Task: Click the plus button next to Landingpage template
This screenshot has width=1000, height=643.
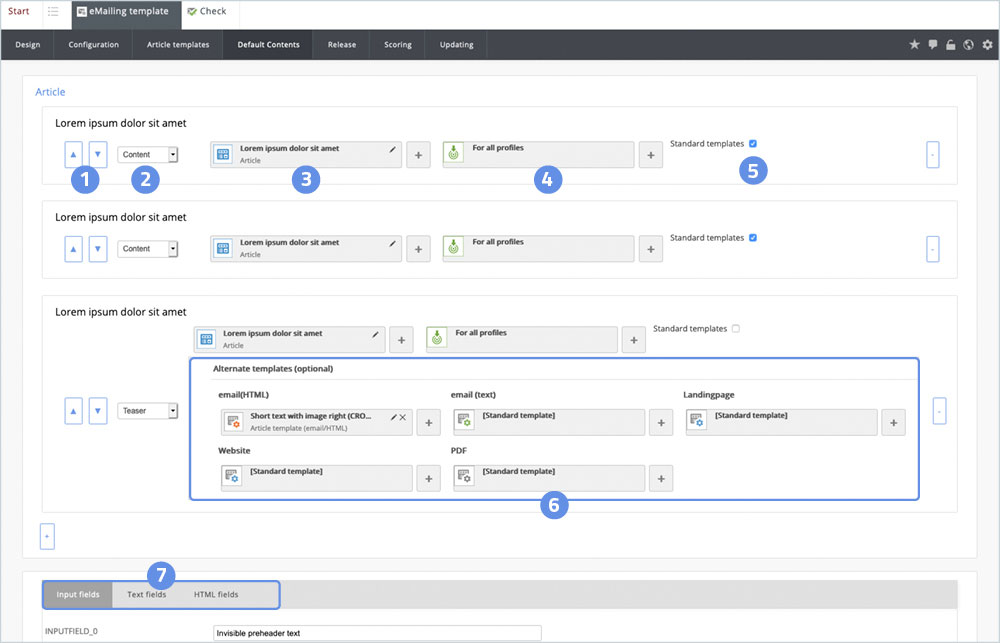Action: pyautogui.click(x=892, y=423)
